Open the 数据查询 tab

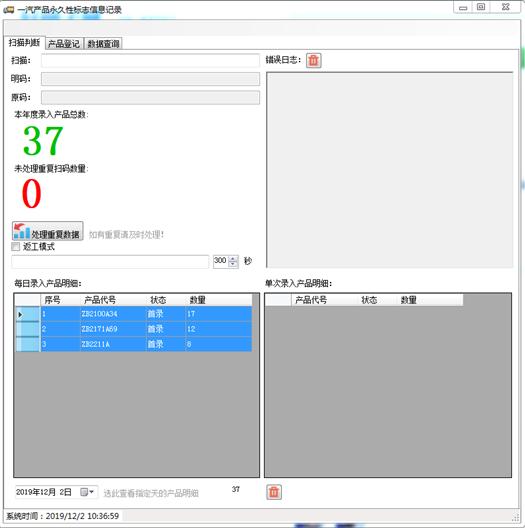103,44
